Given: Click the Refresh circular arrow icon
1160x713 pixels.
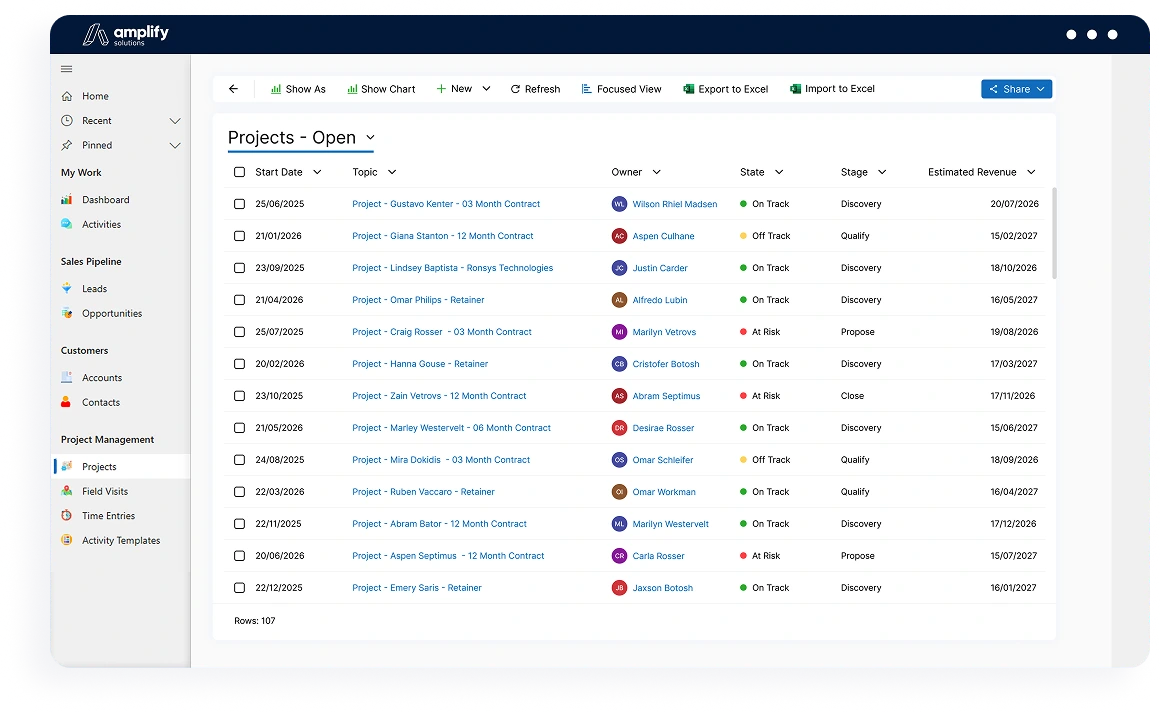Looking at the screenshot, I should (x=515, y=89).
